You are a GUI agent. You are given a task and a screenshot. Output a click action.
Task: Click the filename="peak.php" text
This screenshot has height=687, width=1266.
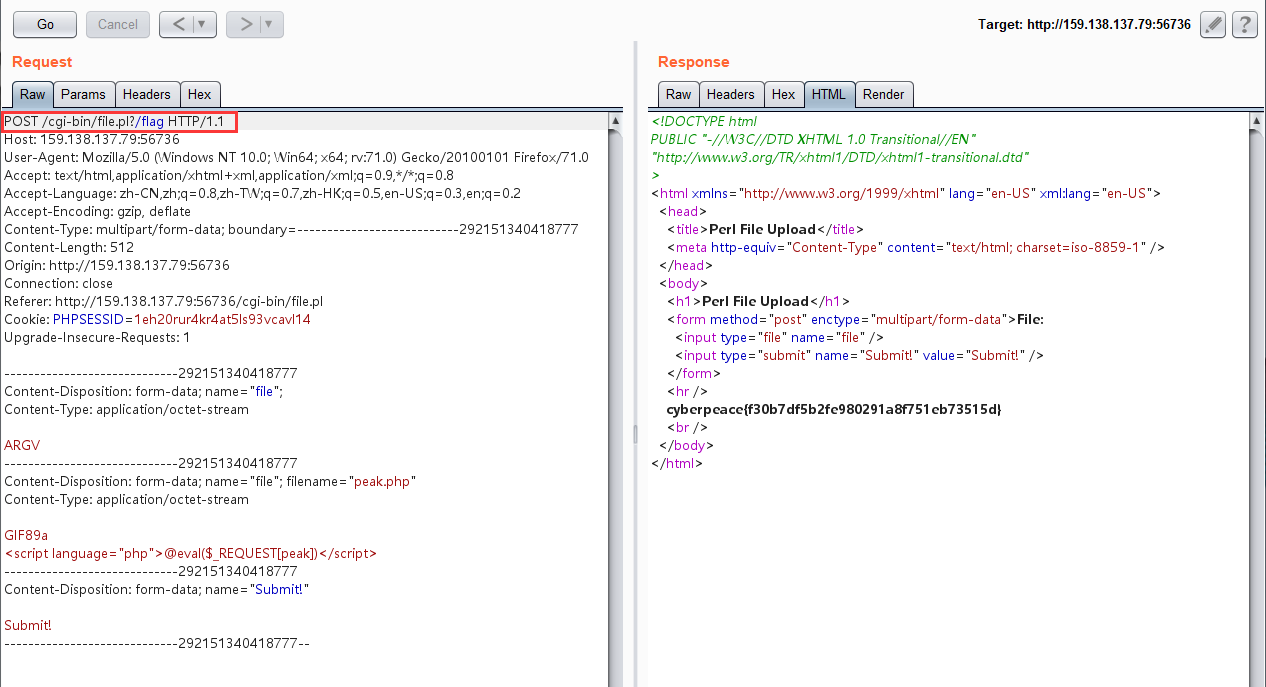tap(351, 482)
